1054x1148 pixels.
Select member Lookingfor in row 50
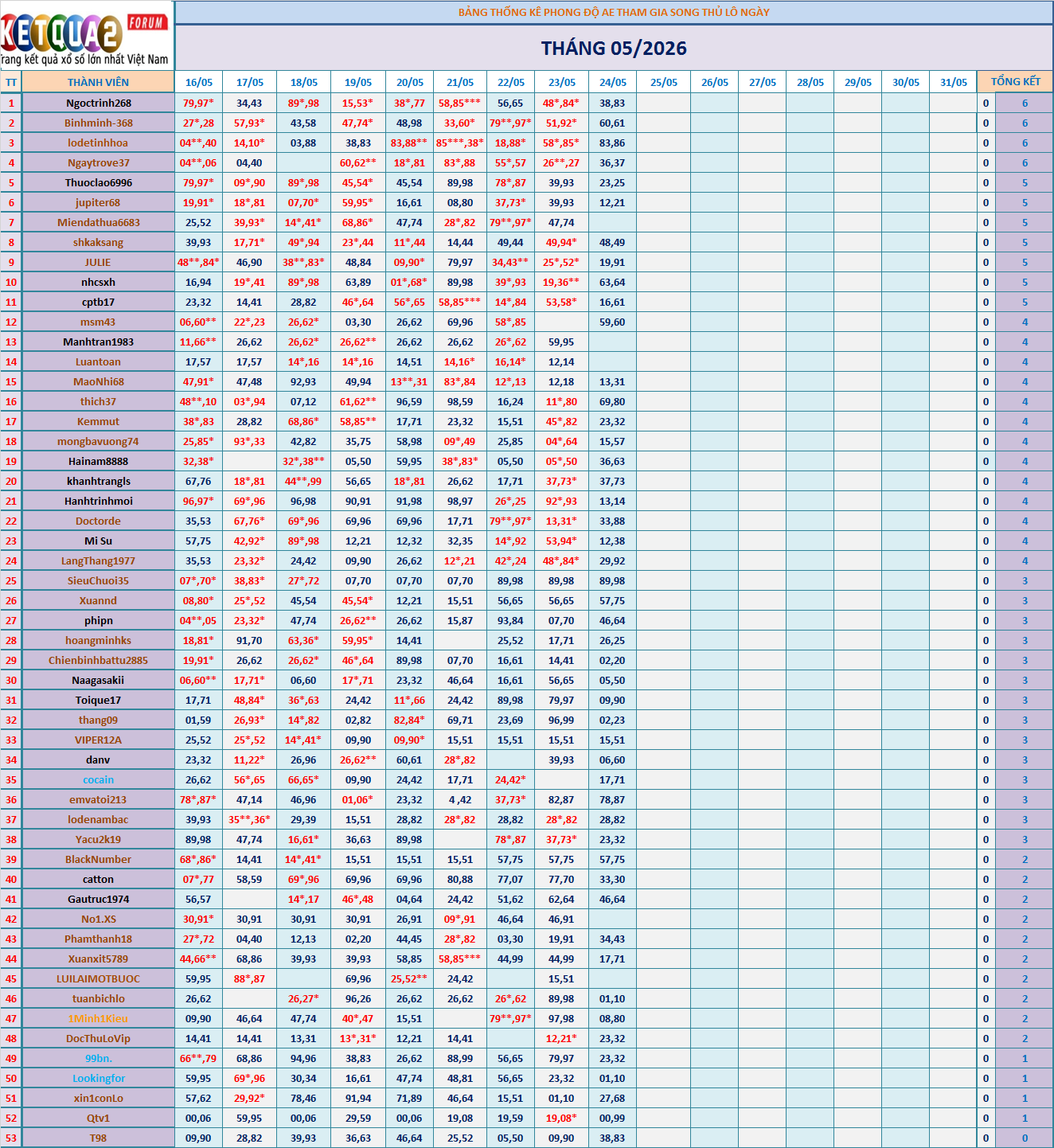click(98, 1078)
